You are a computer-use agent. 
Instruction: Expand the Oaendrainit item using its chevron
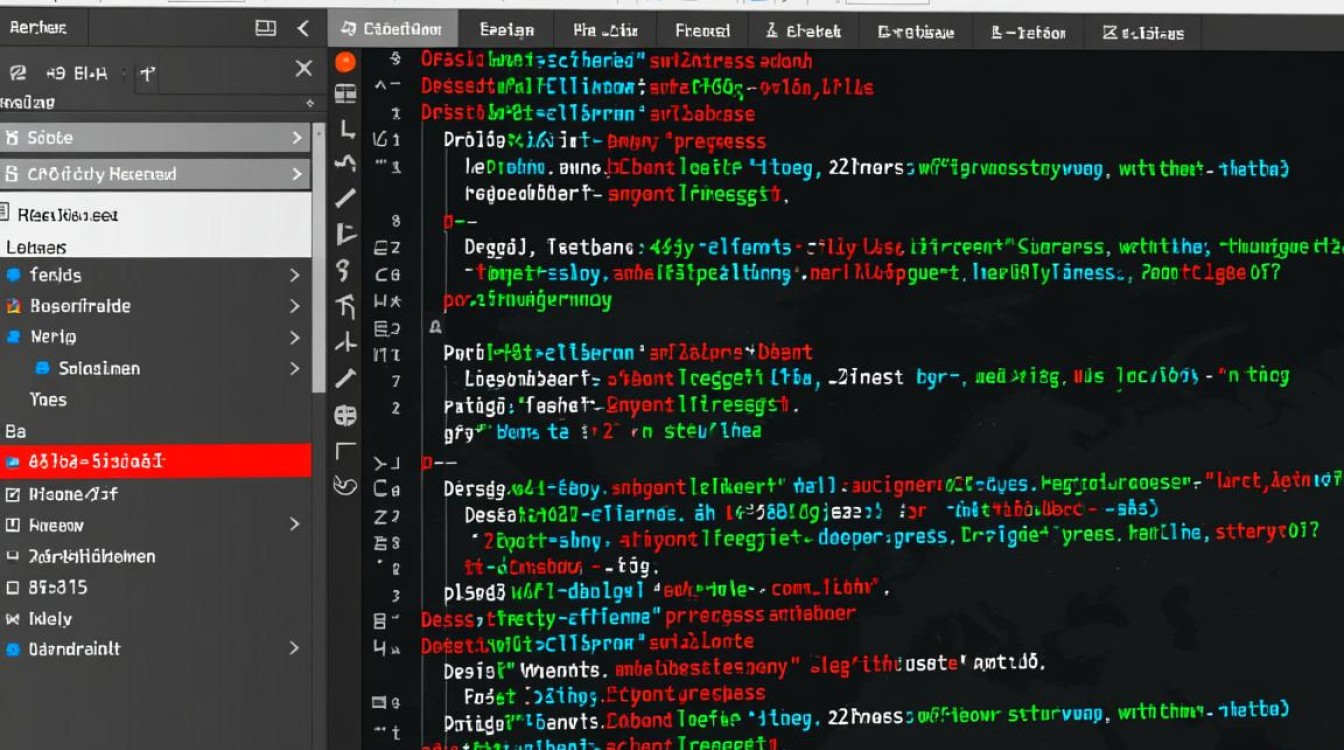(294, 648)
